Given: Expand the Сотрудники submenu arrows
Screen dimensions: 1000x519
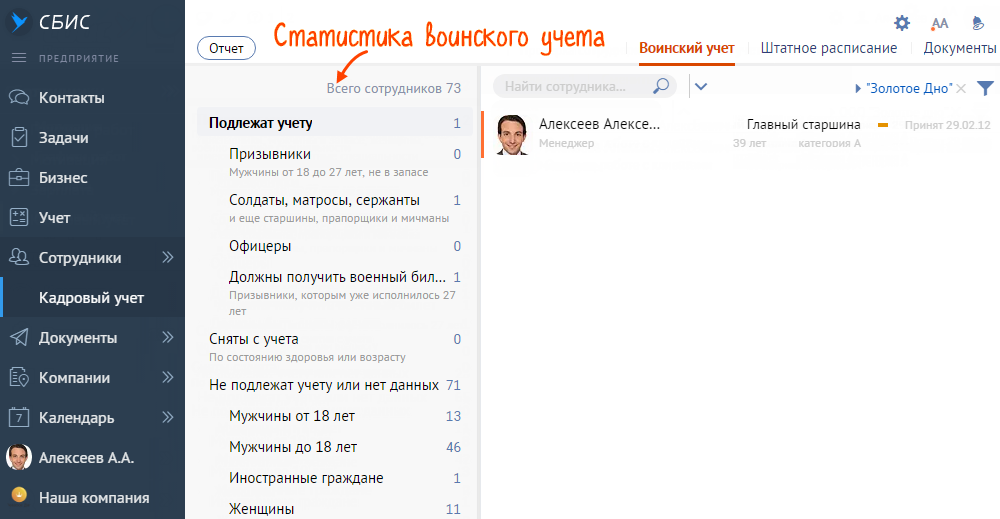Looking at the screenshot, I should point(168,258).
